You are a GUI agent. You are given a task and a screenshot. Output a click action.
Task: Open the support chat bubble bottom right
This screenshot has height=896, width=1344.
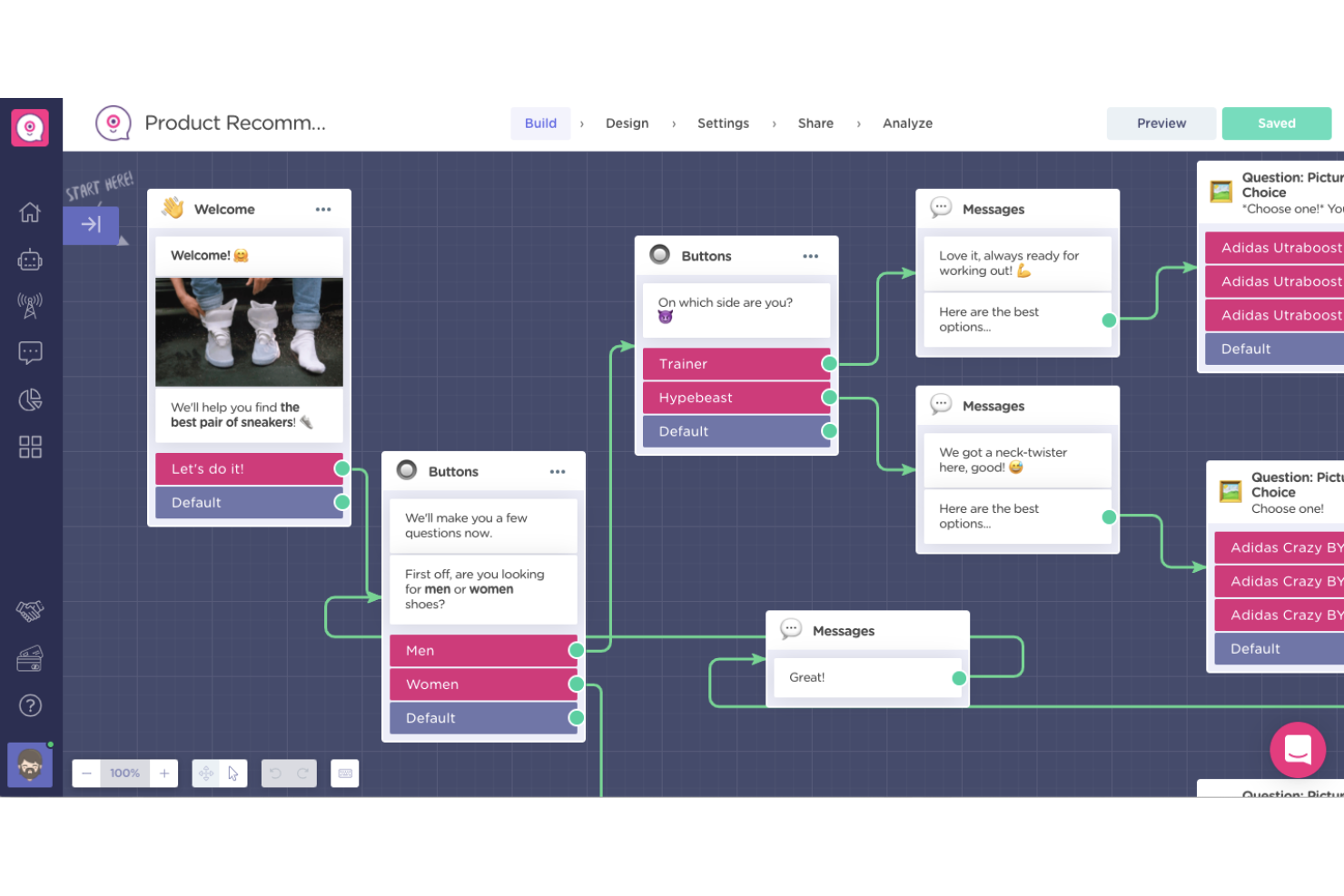click(x=1298, y=750)
